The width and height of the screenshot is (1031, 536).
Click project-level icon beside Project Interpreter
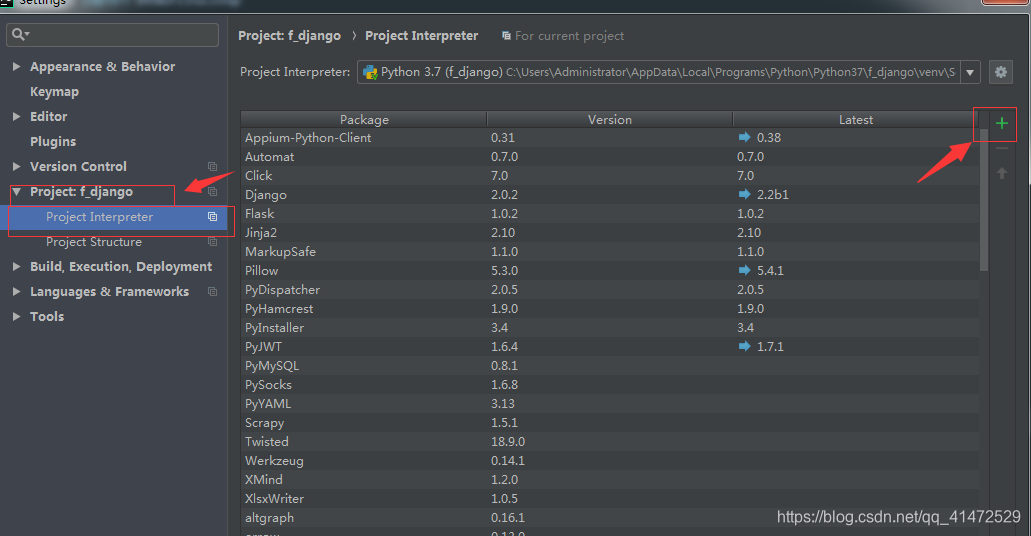pyautogui.click(x=212, y=216)
